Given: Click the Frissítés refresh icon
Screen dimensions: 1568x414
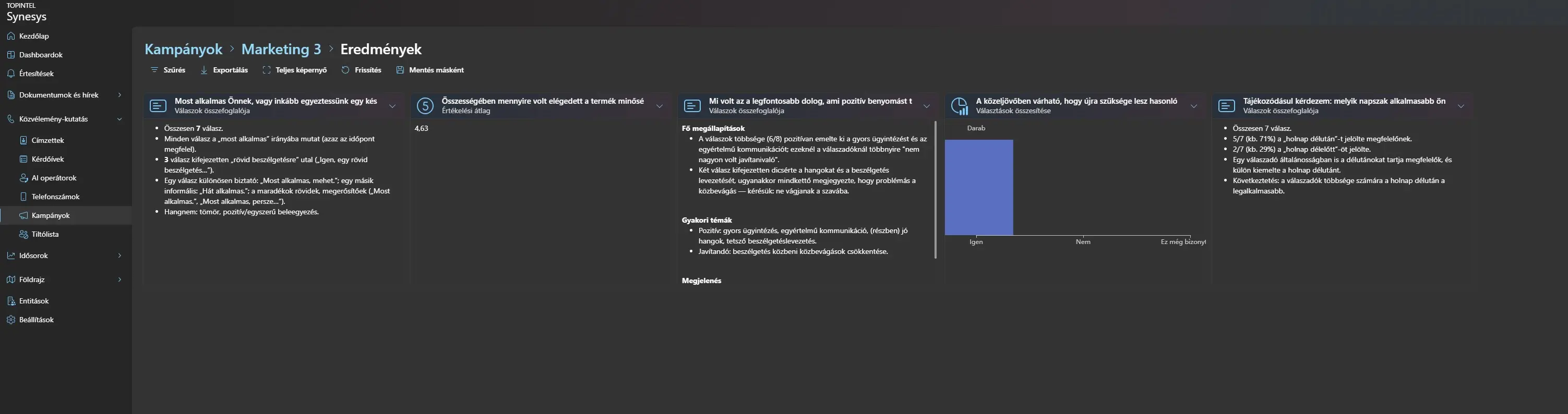Looking at the screenshot, I should pos(345,70).
